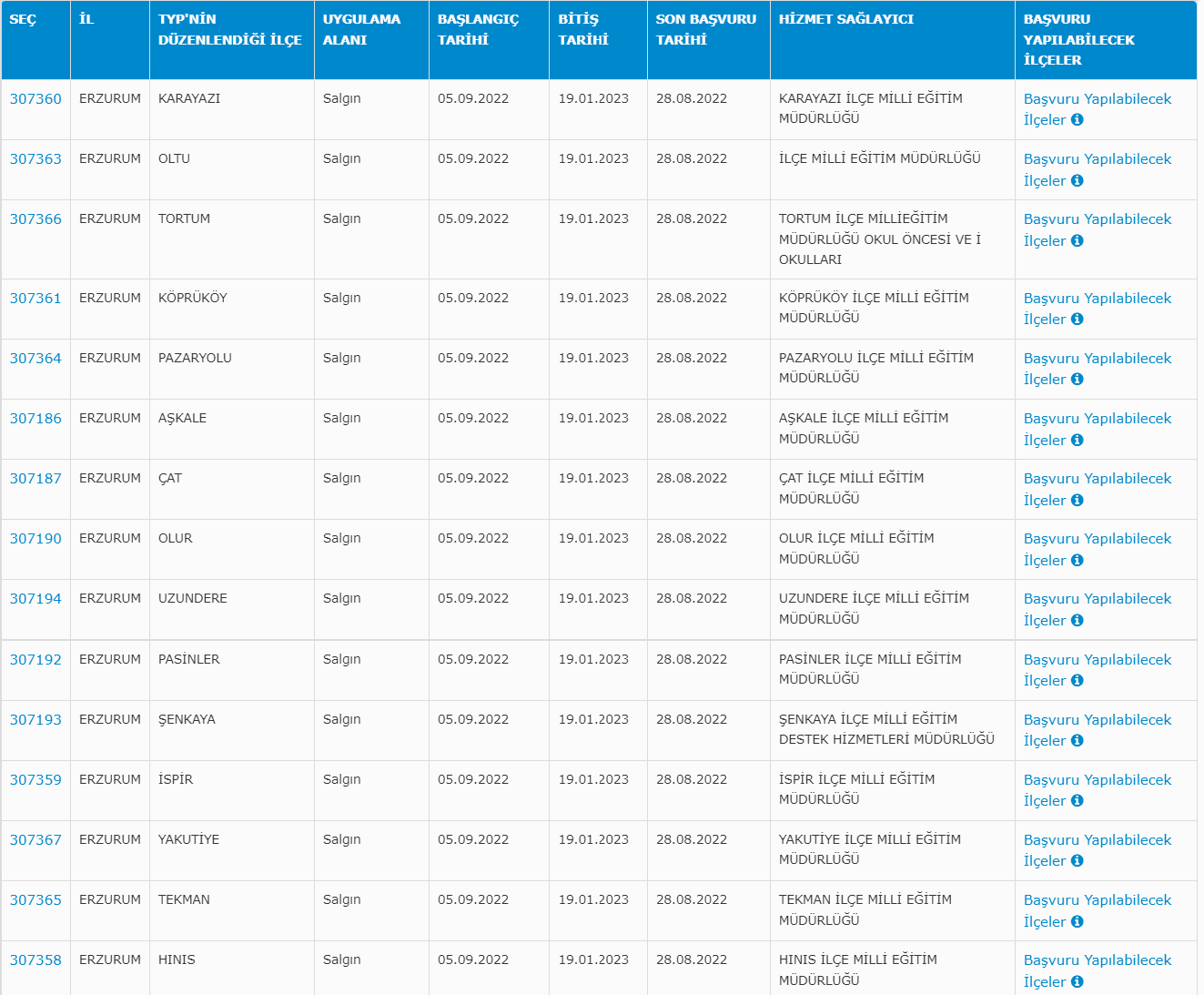The image size is (1204, 995).
Task: Open record 307365 for TEKMAN
Action: 35,900
